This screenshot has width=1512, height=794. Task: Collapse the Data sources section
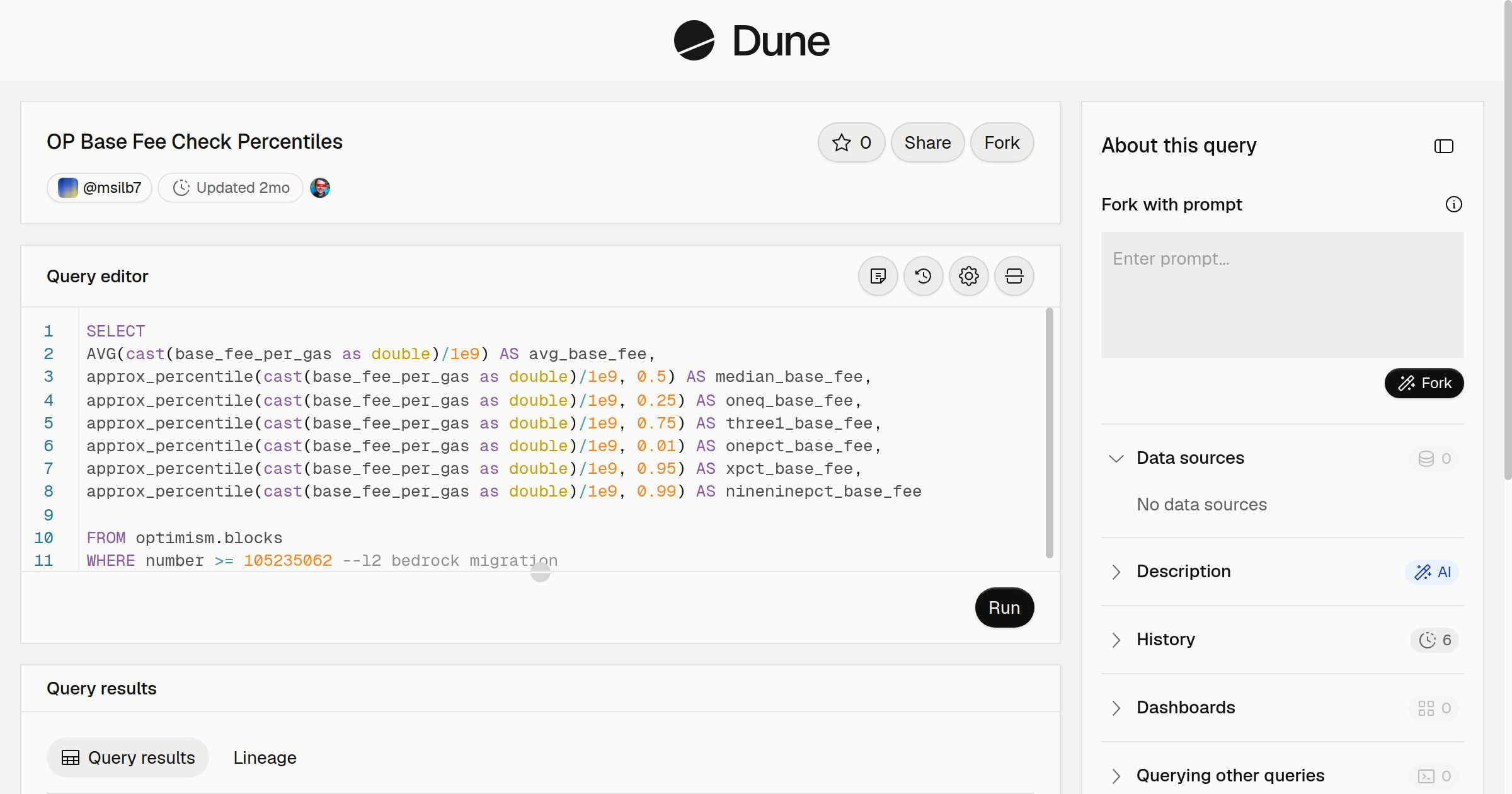coord(1116,458)
